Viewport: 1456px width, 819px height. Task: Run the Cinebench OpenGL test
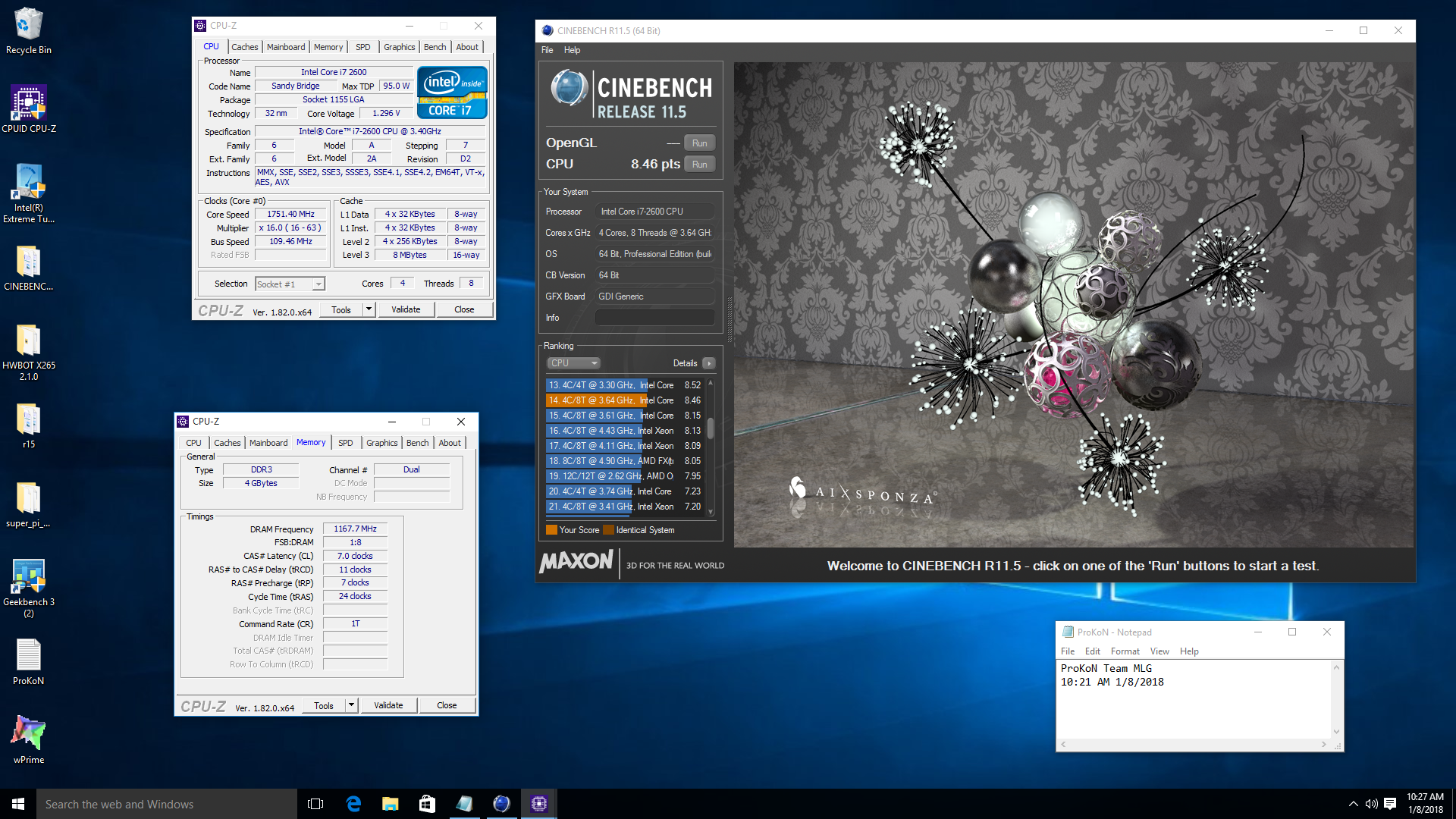coord(699,143)
